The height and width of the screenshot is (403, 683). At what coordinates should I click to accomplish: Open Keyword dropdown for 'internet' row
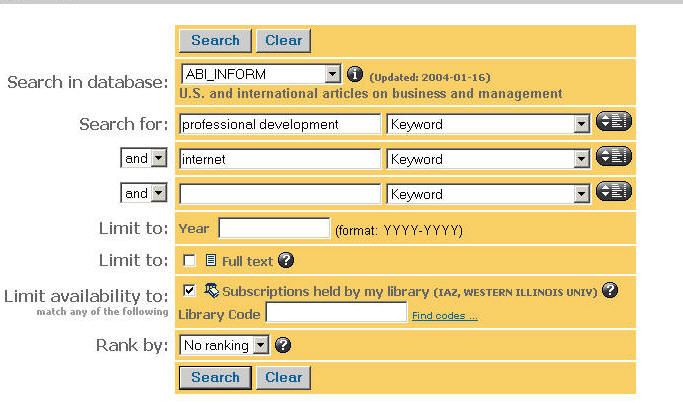click(x=488, y=159)
